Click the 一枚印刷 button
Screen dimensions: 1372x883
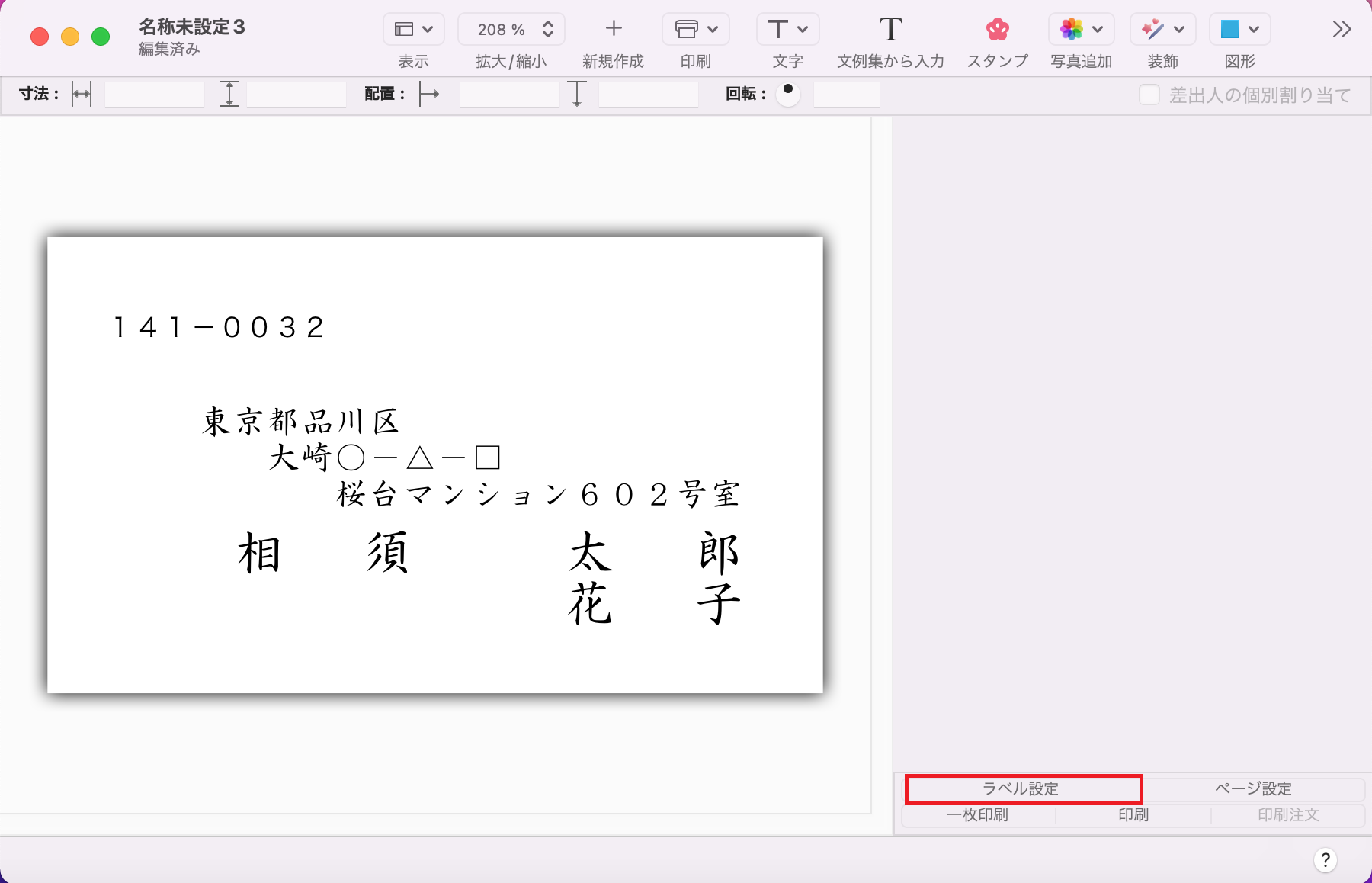(x=978, y=814)
